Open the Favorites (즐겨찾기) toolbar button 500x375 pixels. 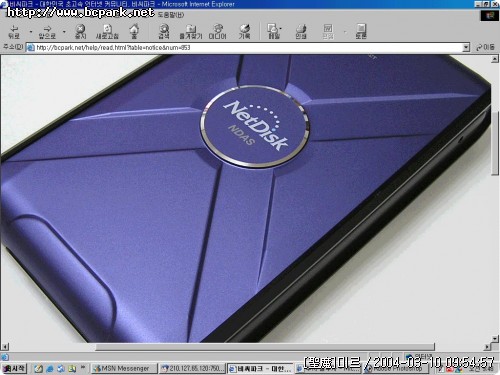point(191,32)
